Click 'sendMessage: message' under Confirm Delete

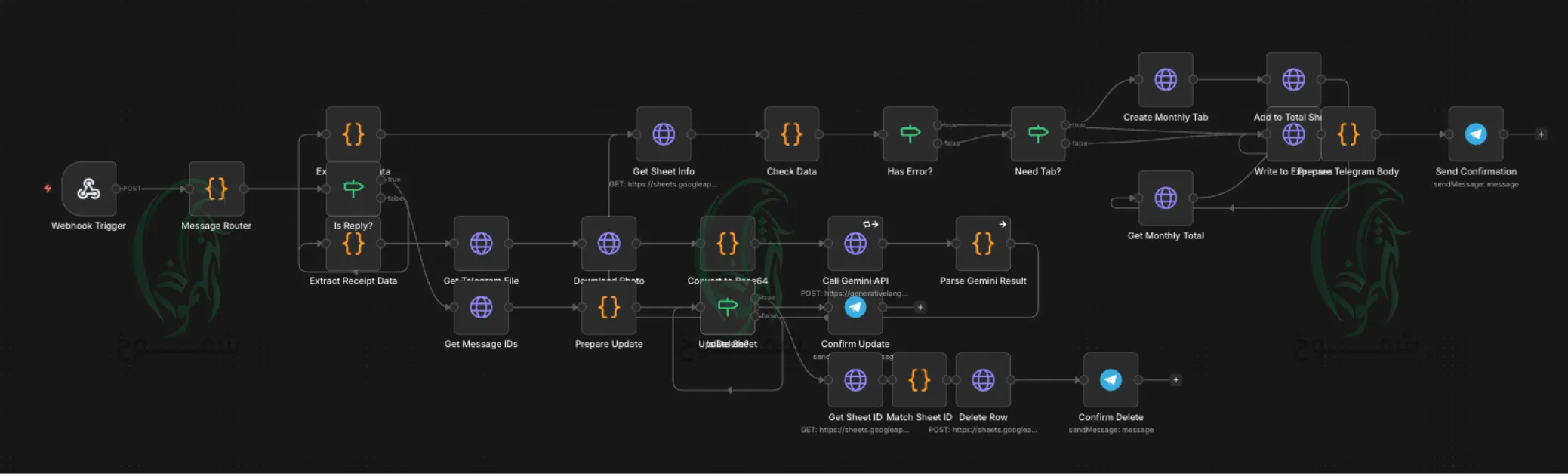point(1111,430)
